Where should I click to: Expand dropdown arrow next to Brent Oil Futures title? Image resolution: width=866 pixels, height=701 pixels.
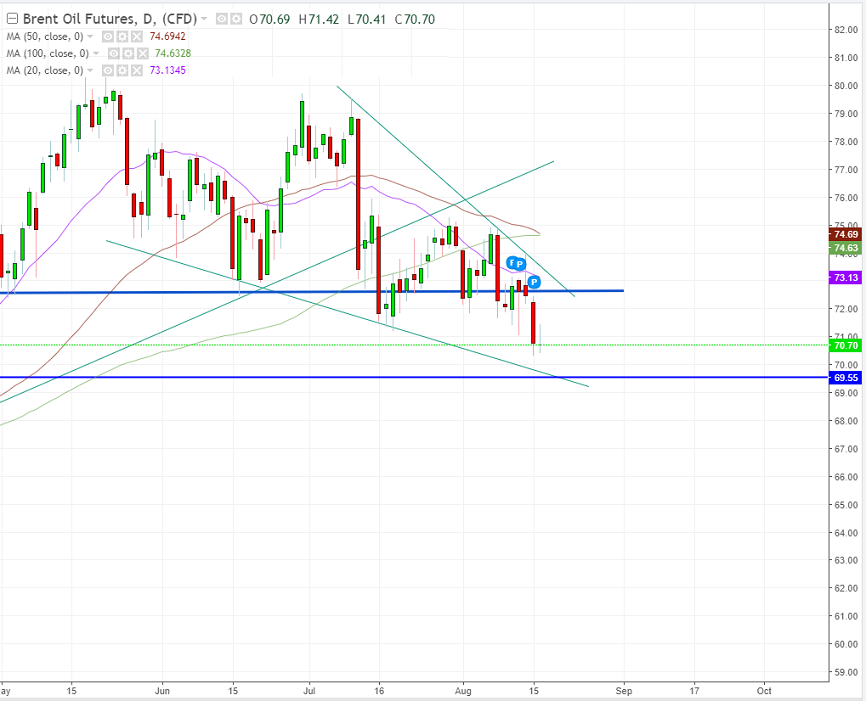coord(205,19)
